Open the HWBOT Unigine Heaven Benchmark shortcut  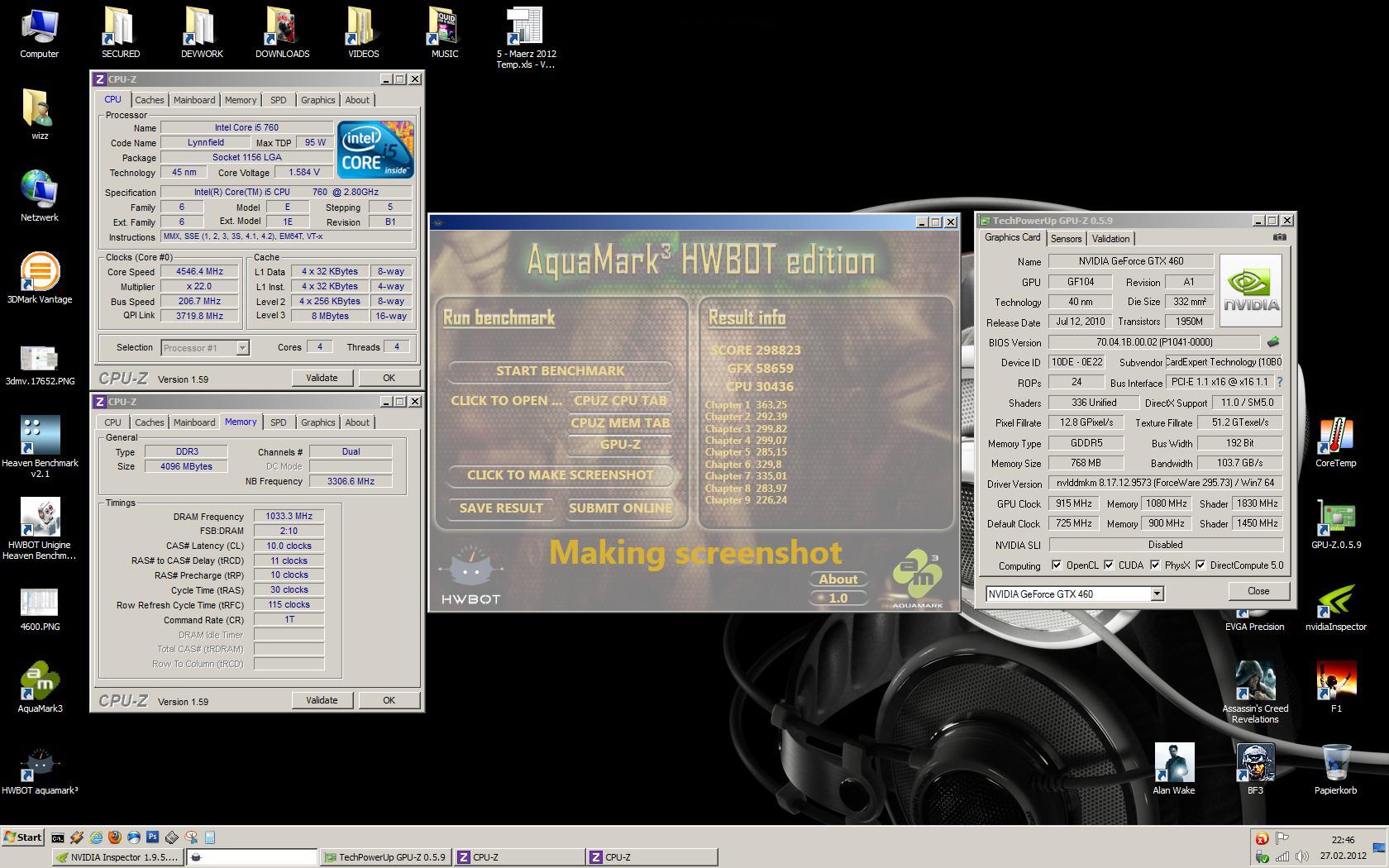[x=40, y=527]
